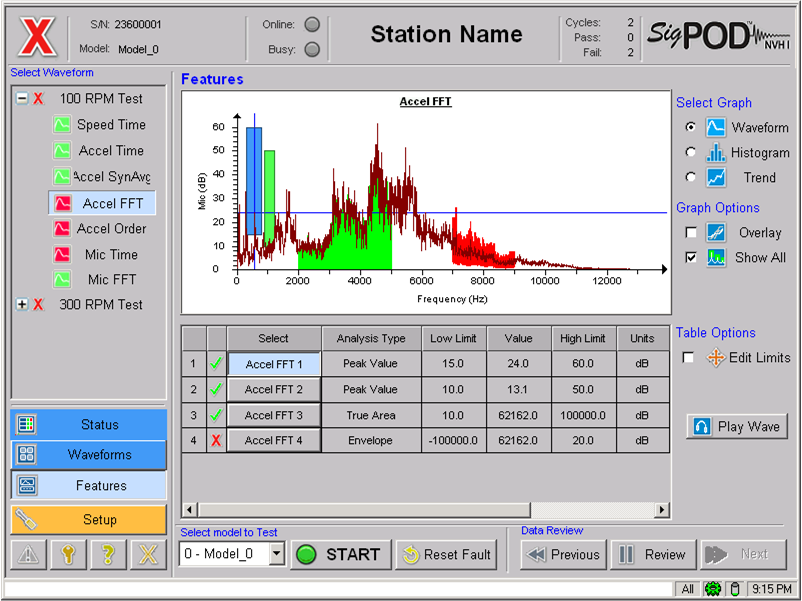The width and height of the screenshot is (802, 601).
Task: Click the table's horizontal scrollbar right arrow
Action: click(x=661, y=510)
